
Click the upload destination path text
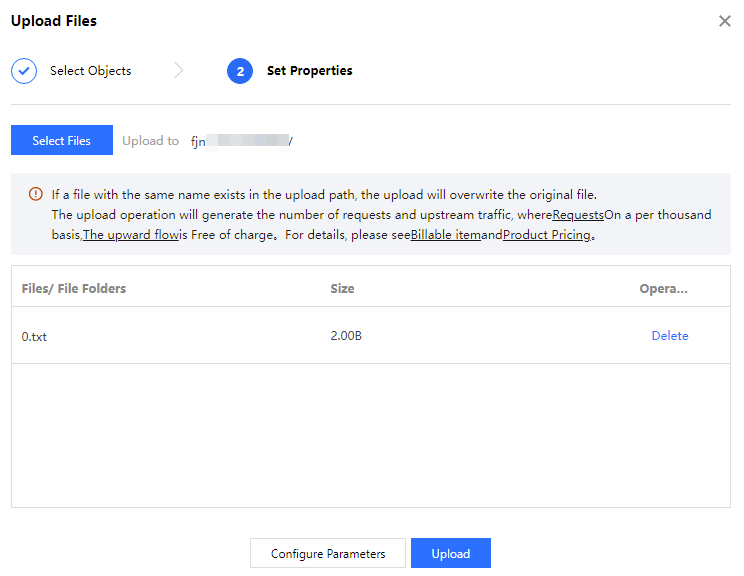click(241, 141)
